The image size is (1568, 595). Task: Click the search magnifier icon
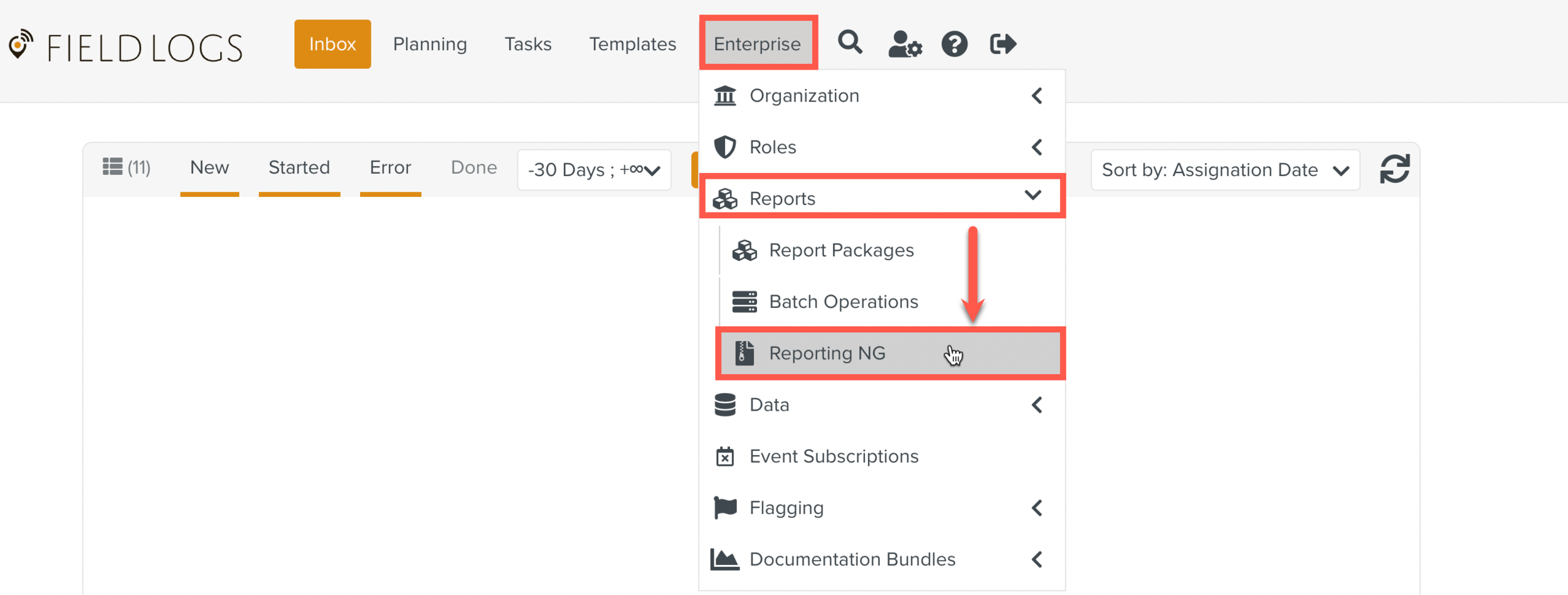tap(850, 43)
